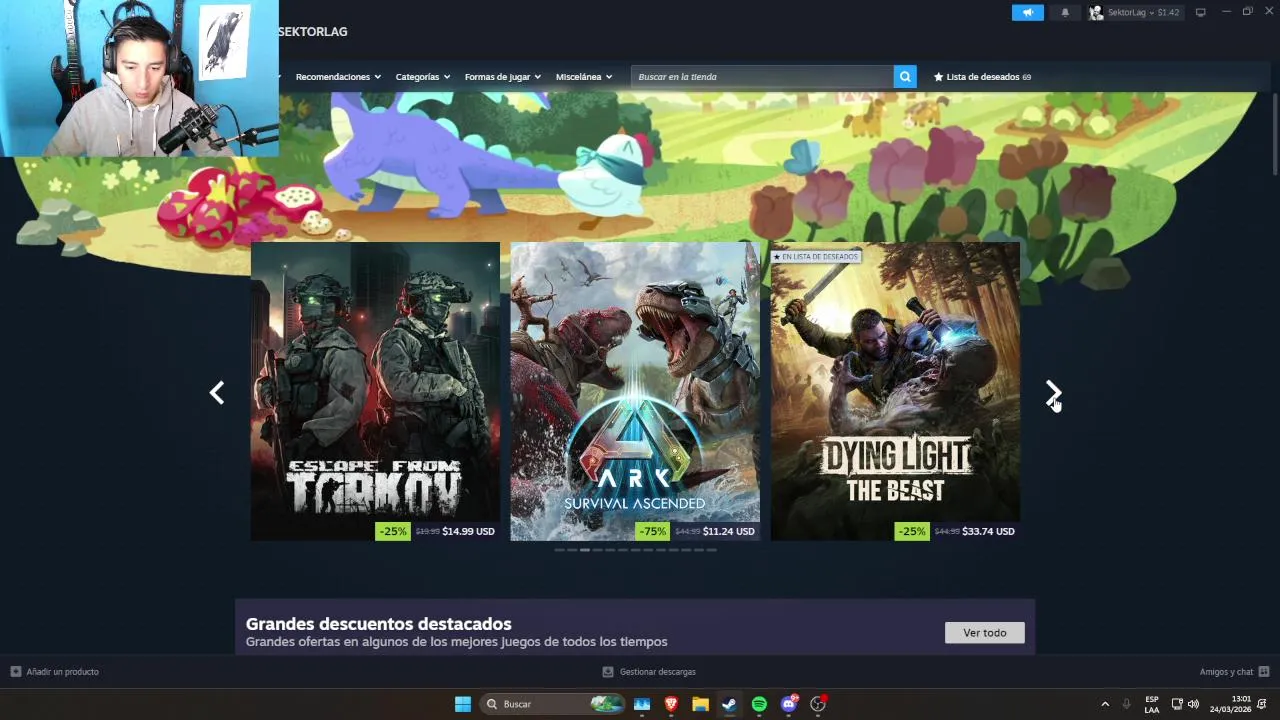
Task: Select the active carousel pagination dot
Action: pos(585,550)
